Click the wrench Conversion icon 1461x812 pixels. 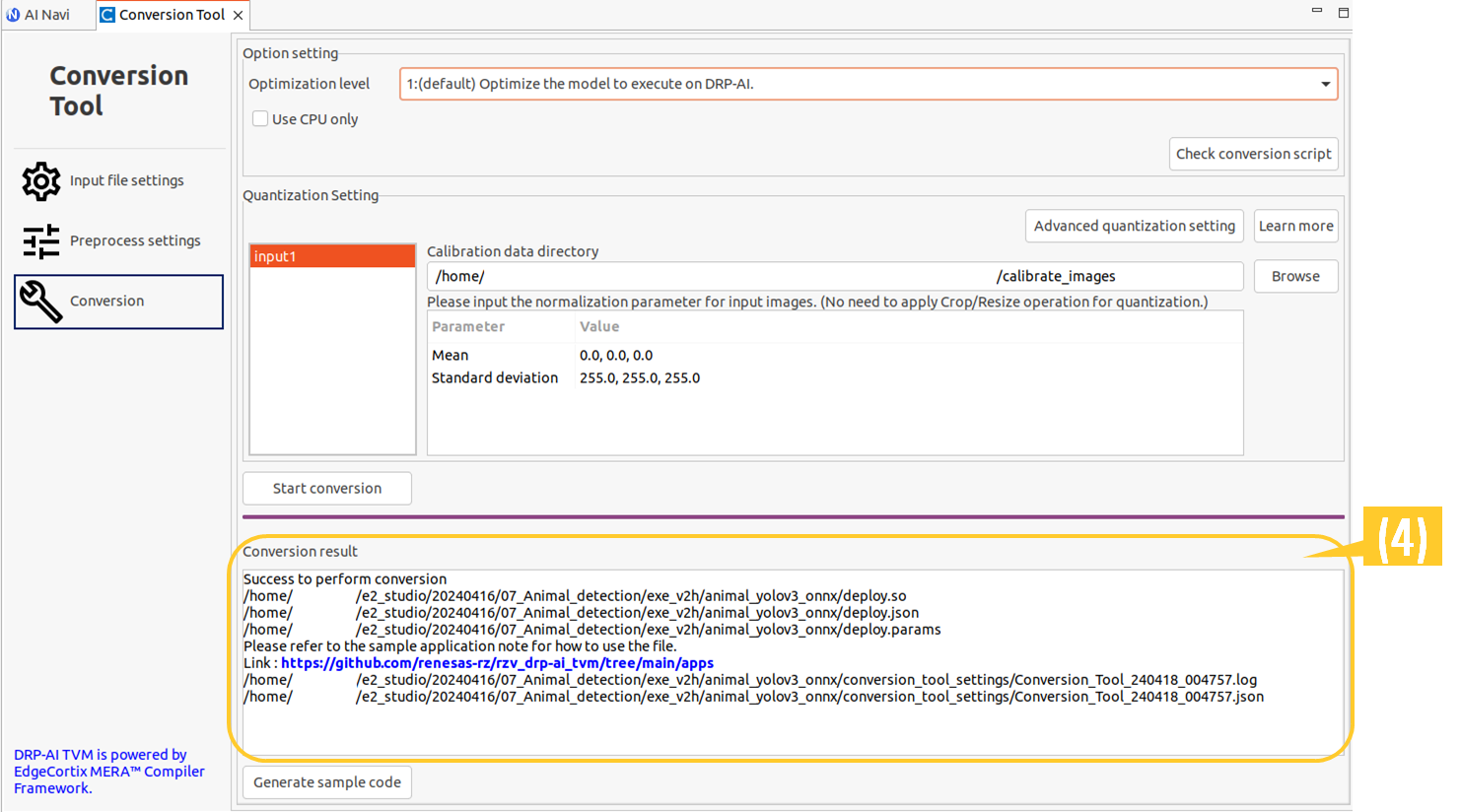pos(41,302)
